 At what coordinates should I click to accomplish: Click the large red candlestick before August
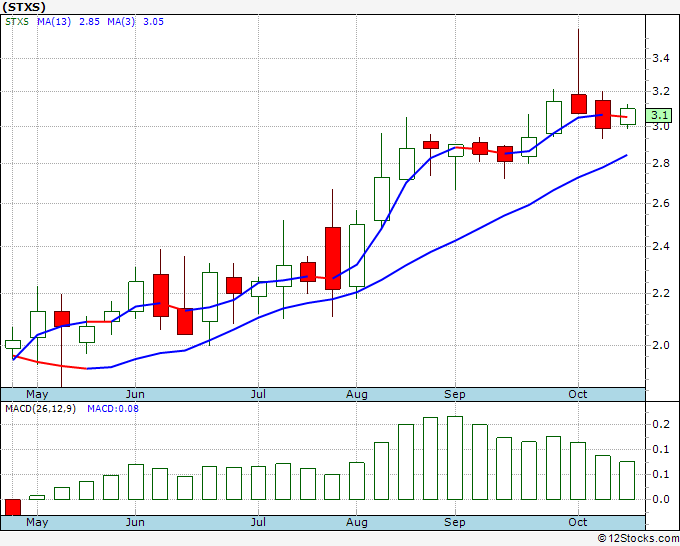click(333, 258)
